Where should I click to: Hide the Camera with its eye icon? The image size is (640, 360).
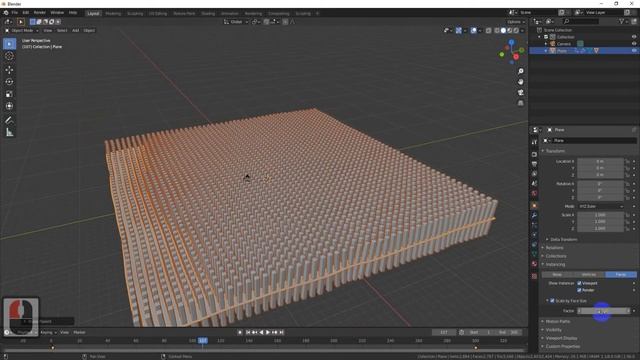click(634, 44)
